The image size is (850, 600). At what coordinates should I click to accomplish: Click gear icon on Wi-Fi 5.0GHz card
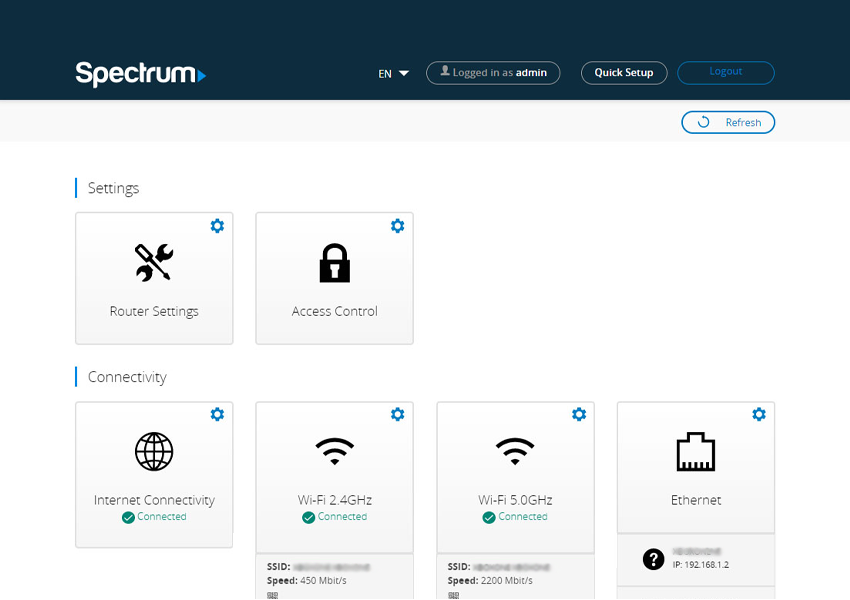point(579,415)
